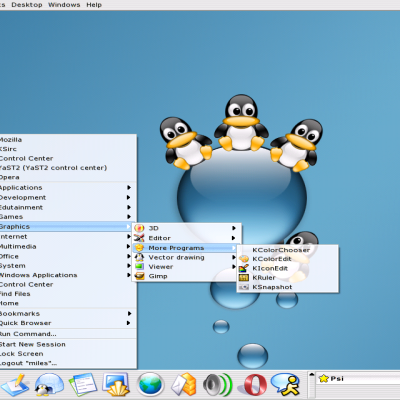The height and width of the screenshot is (400, 400).
Task: Expand the Edutainment submenu arrow
Action: coord(129,207)
